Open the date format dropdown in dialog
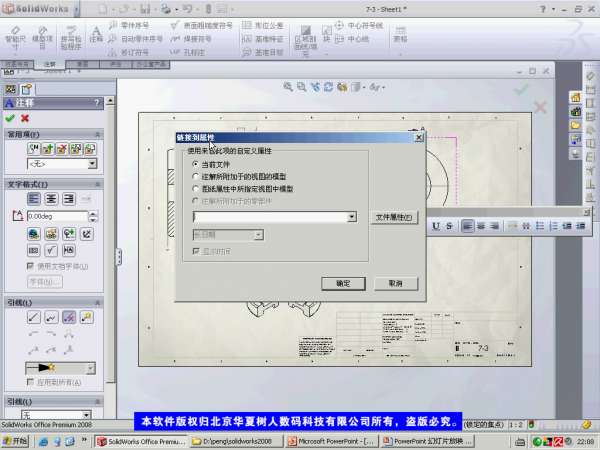 [x=259, y=235]
